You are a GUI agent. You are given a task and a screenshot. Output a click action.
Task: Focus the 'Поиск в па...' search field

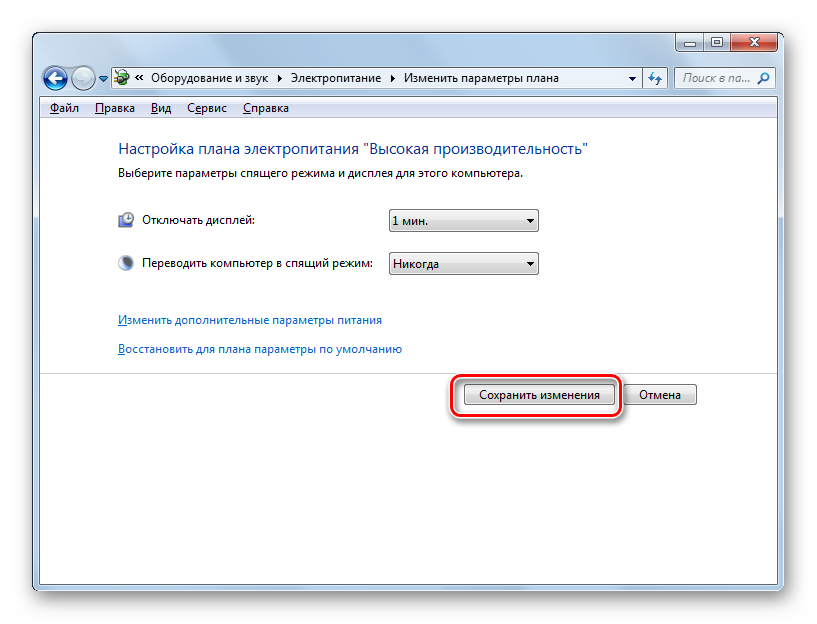pyautogui.click(x=715, y=77)
